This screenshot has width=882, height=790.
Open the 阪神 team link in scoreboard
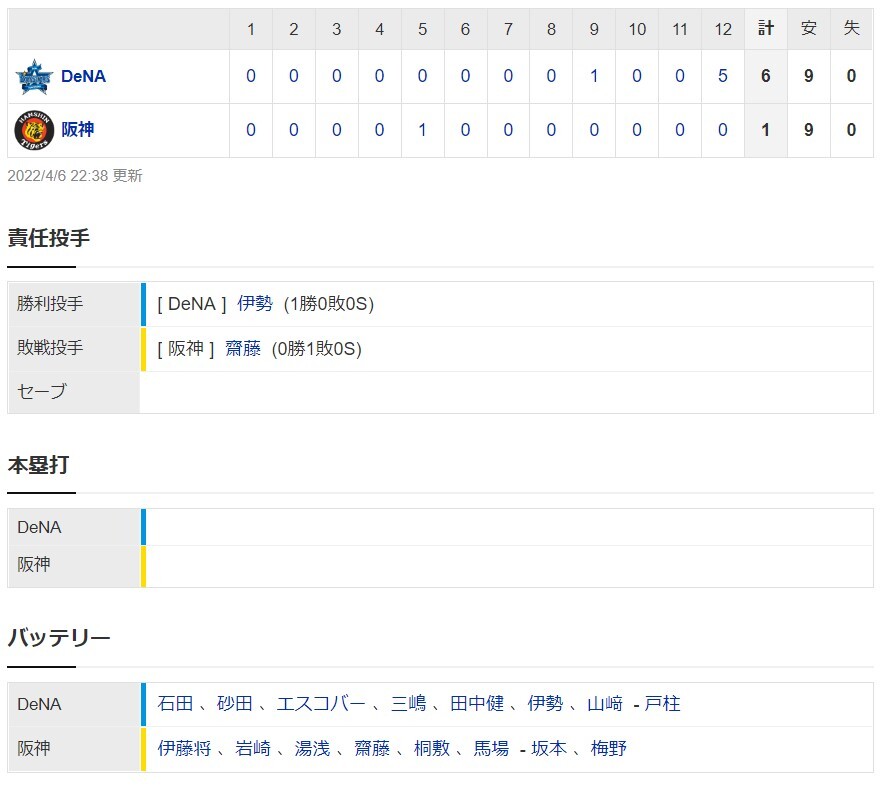[78, 129]
